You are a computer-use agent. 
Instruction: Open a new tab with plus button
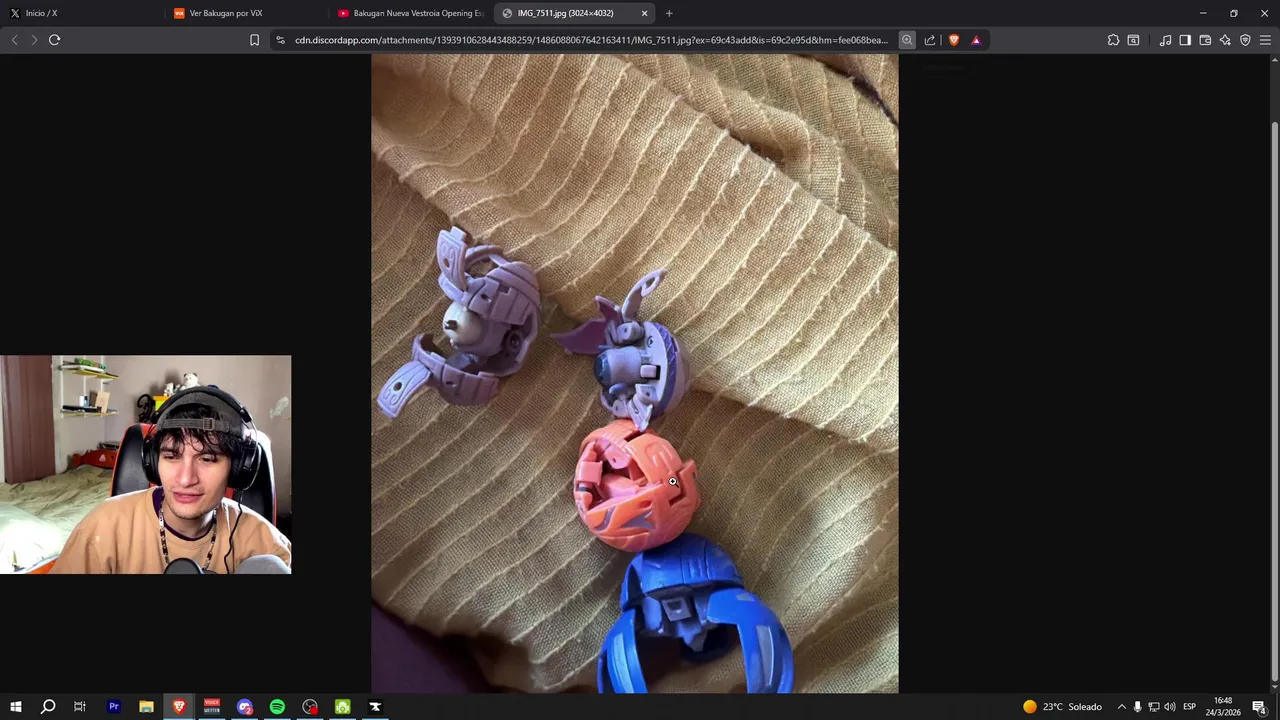click(x=669, y=13)
